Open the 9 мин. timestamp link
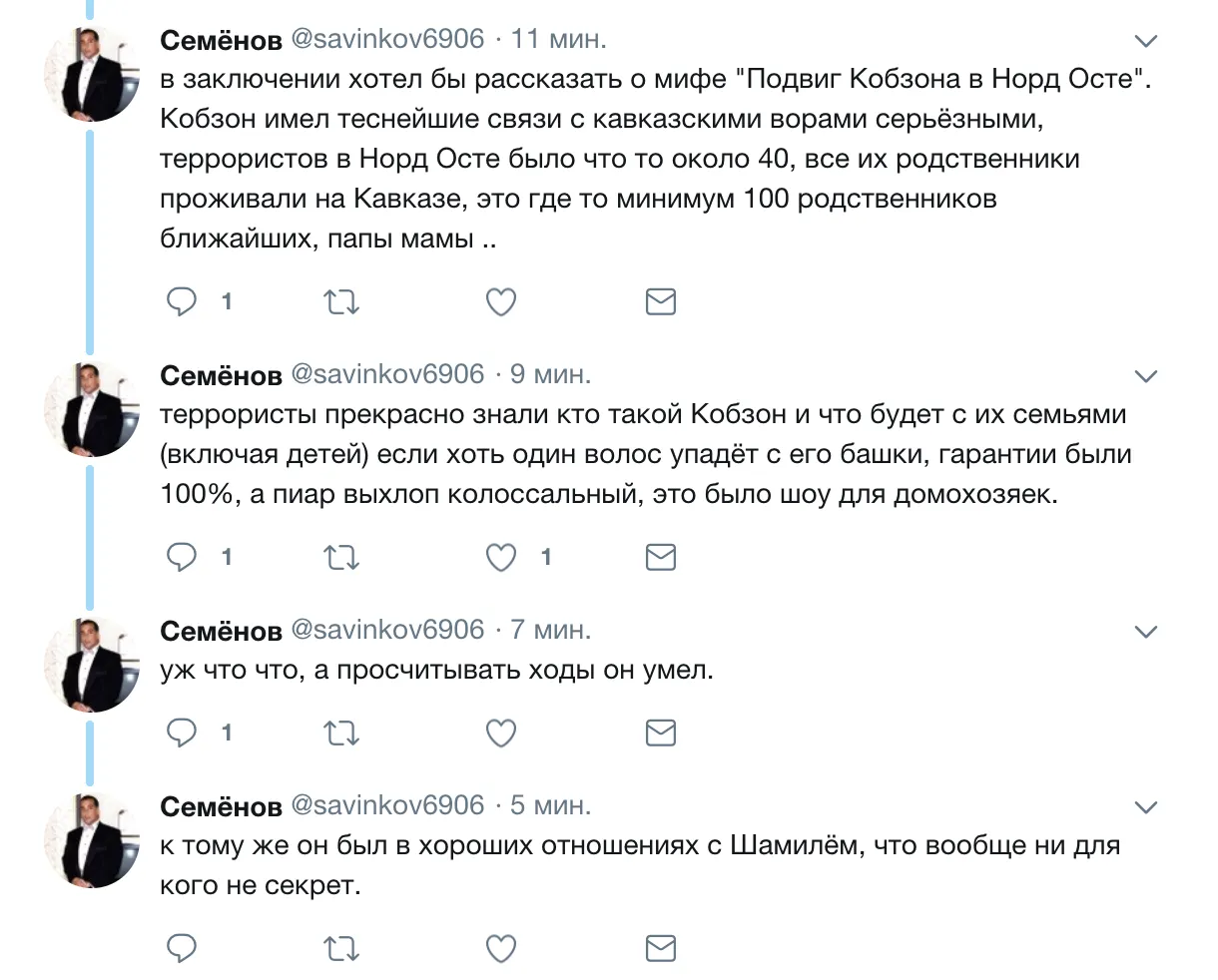 point(550,375)
